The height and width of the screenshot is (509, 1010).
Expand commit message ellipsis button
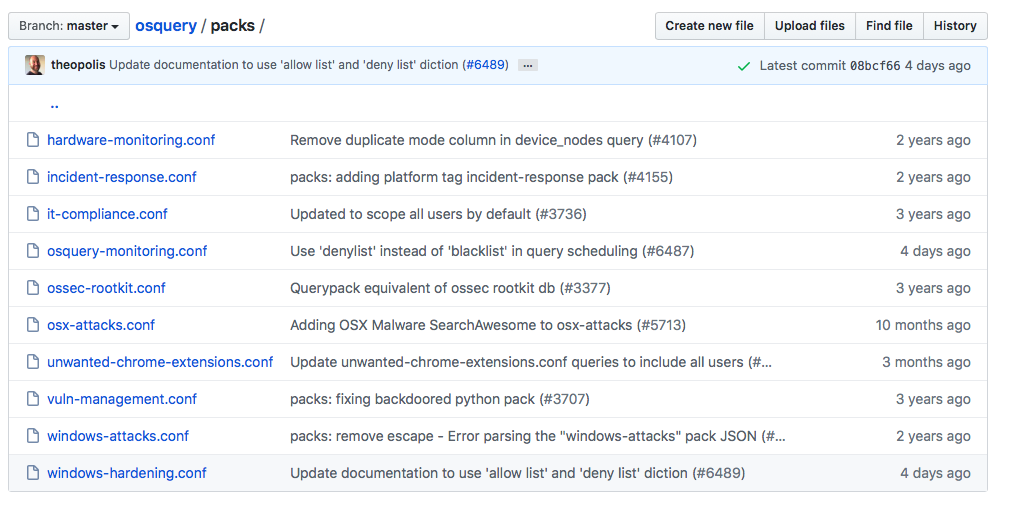(528, 66)
